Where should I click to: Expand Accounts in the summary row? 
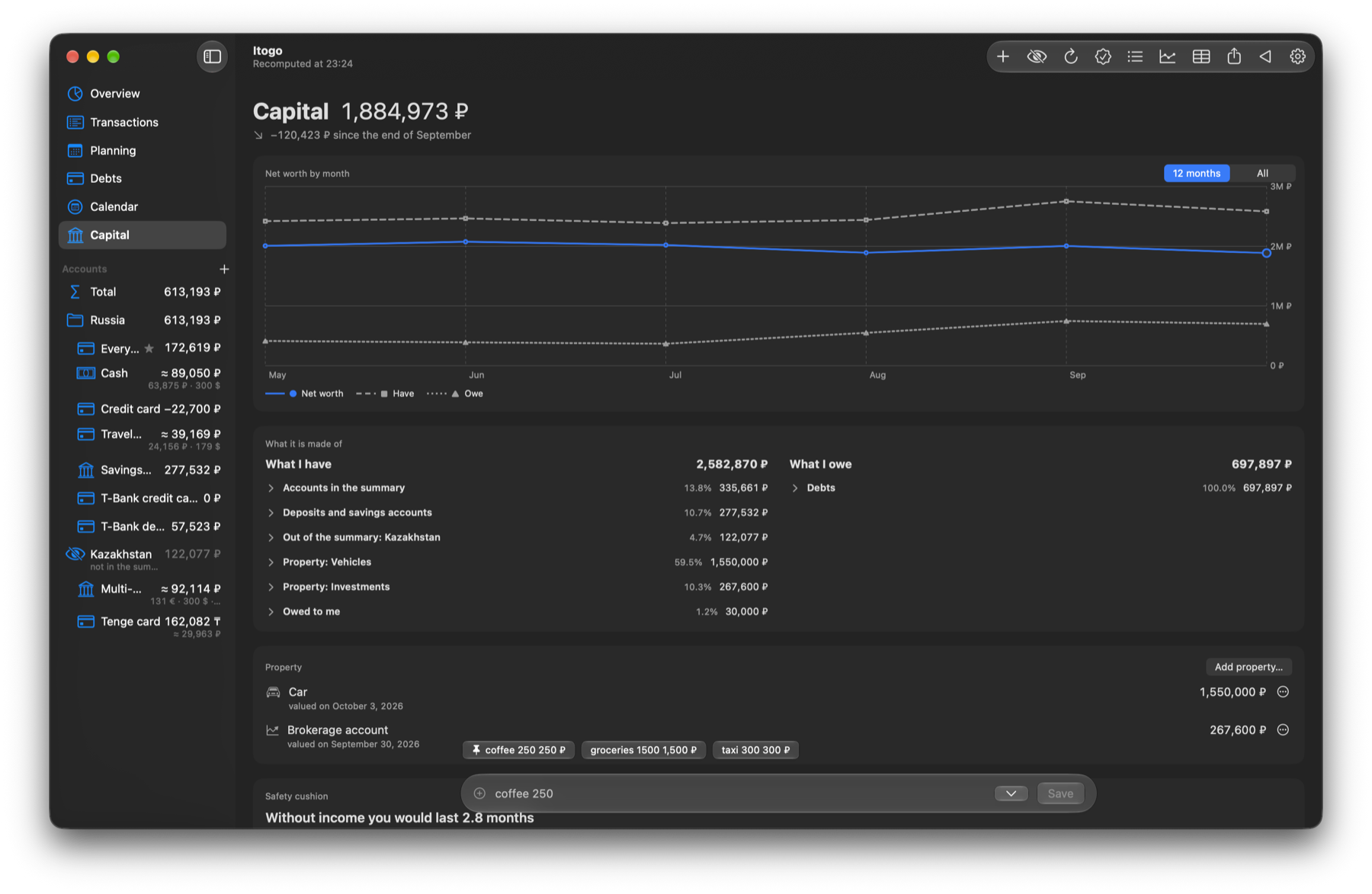tap(516, 488)
